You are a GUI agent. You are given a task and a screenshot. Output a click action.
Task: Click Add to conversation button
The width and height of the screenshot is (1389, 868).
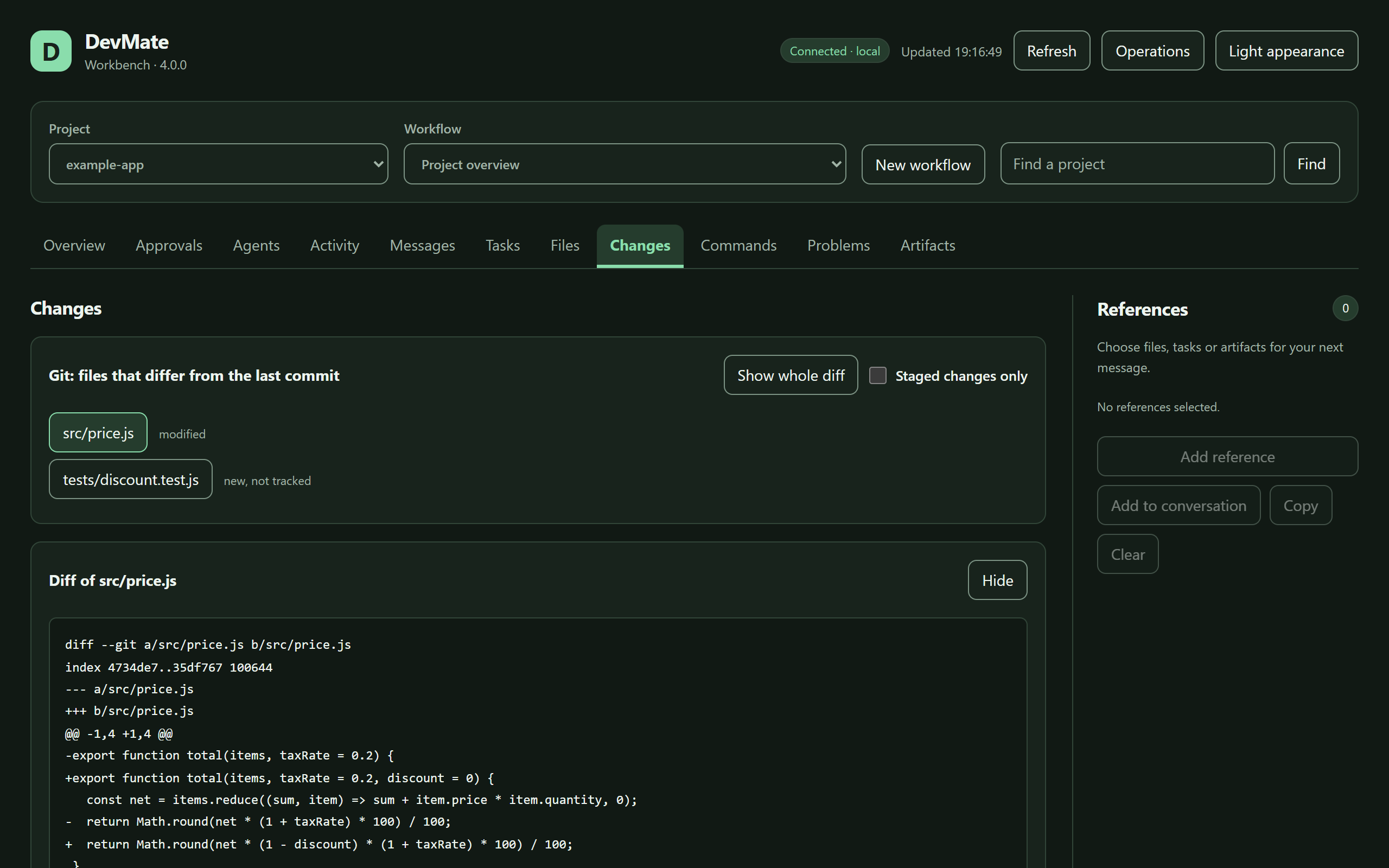tap(1179, 505)
